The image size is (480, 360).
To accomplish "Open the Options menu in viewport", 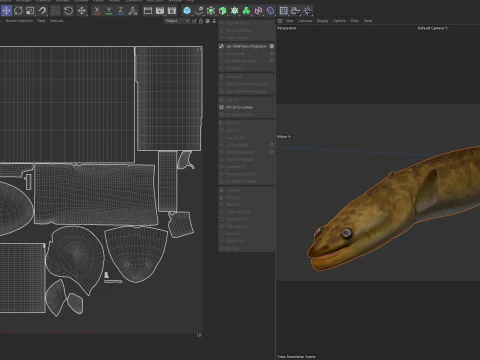I will pyautogui.click(x=339, y=21).
